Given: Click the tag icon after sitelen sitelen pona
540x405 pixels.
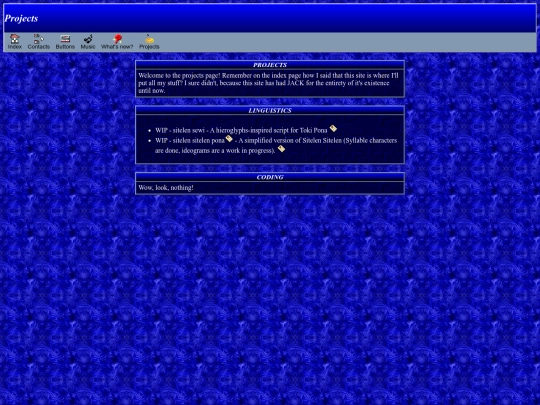Looking at the screenshot, I should [229, 138].
